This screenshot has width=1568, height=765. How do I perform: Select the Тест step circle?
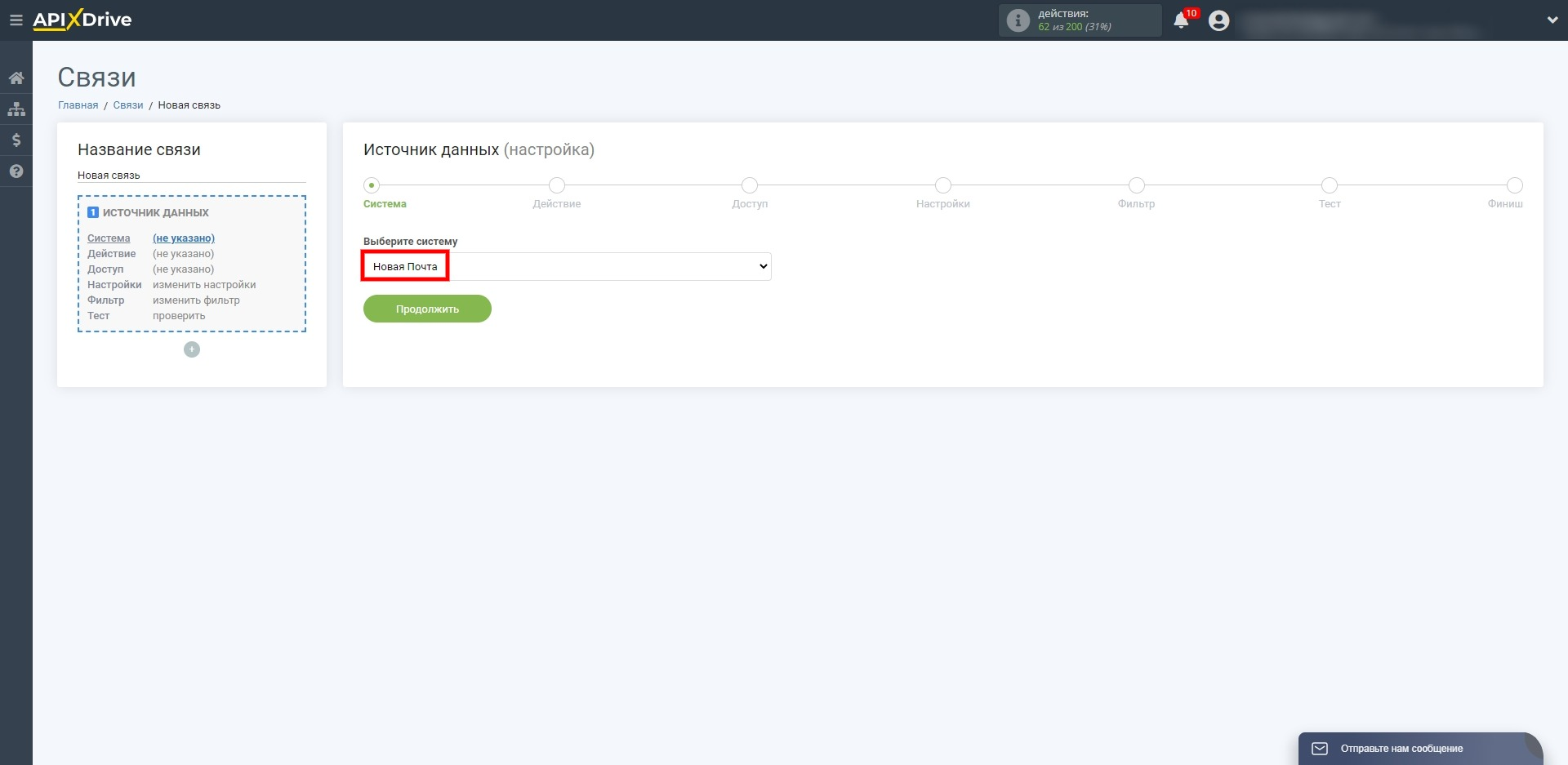[1330, 185]
